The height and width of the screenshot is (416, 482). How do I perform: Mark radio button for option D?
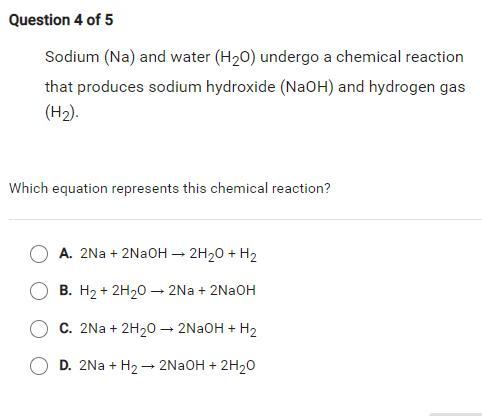tap(39, 366)
